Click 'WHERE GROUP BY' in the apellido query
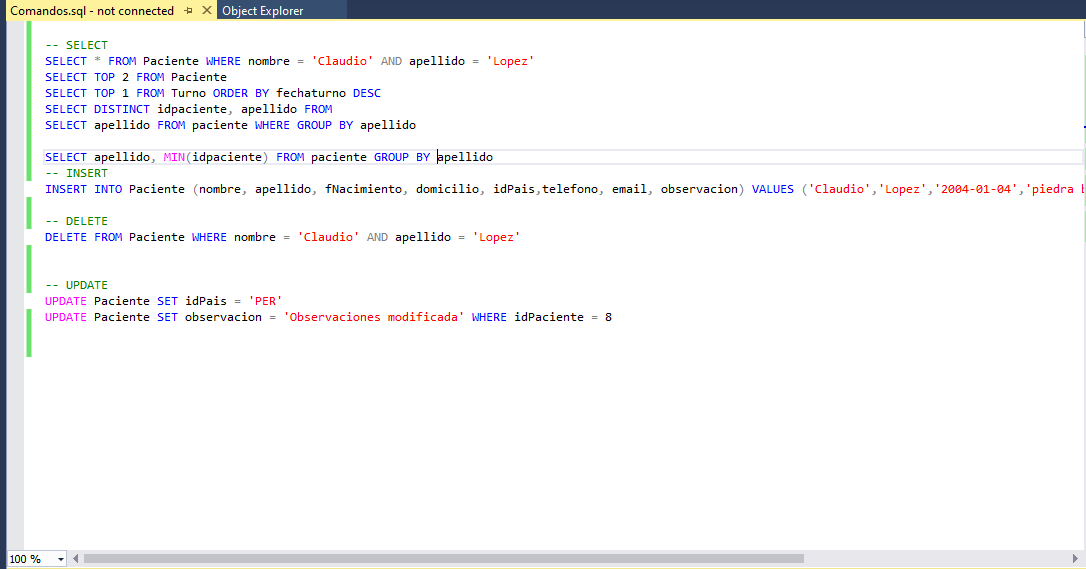1086x569 pixels. click(x=304, y=125)
